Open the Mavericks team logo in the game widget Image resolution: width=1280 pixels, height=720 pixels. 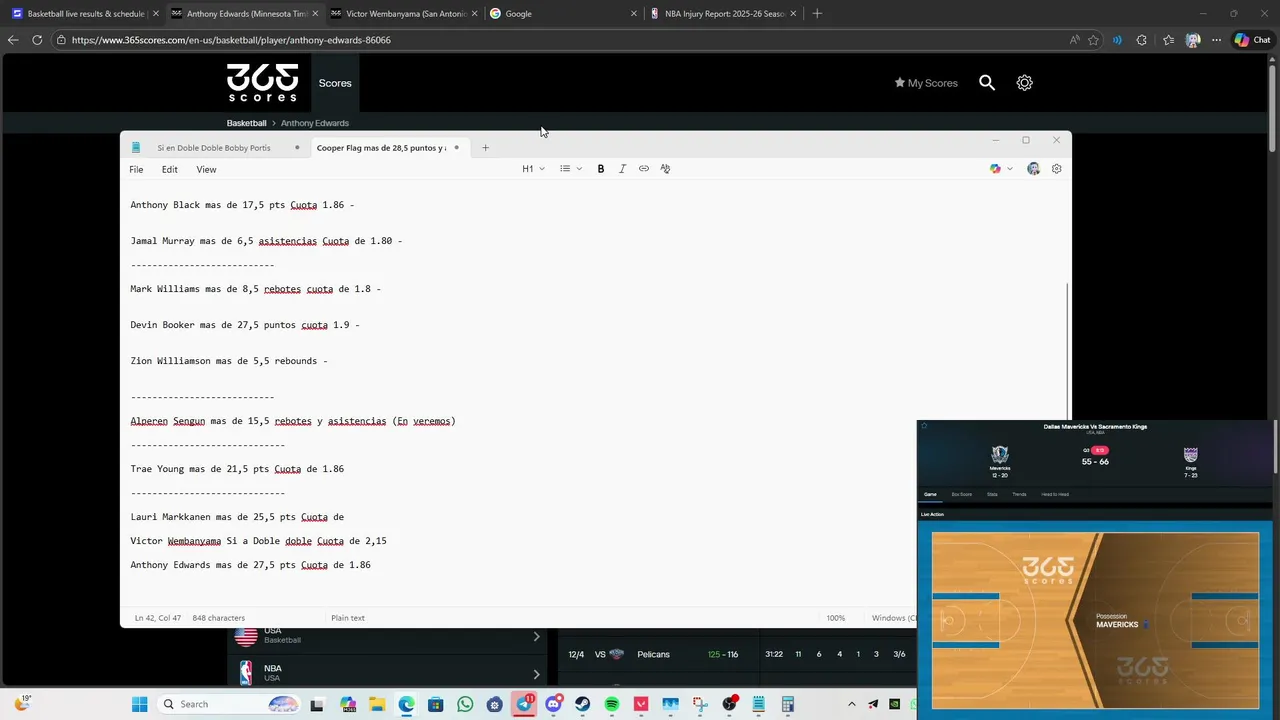(x=1000, y=455)
